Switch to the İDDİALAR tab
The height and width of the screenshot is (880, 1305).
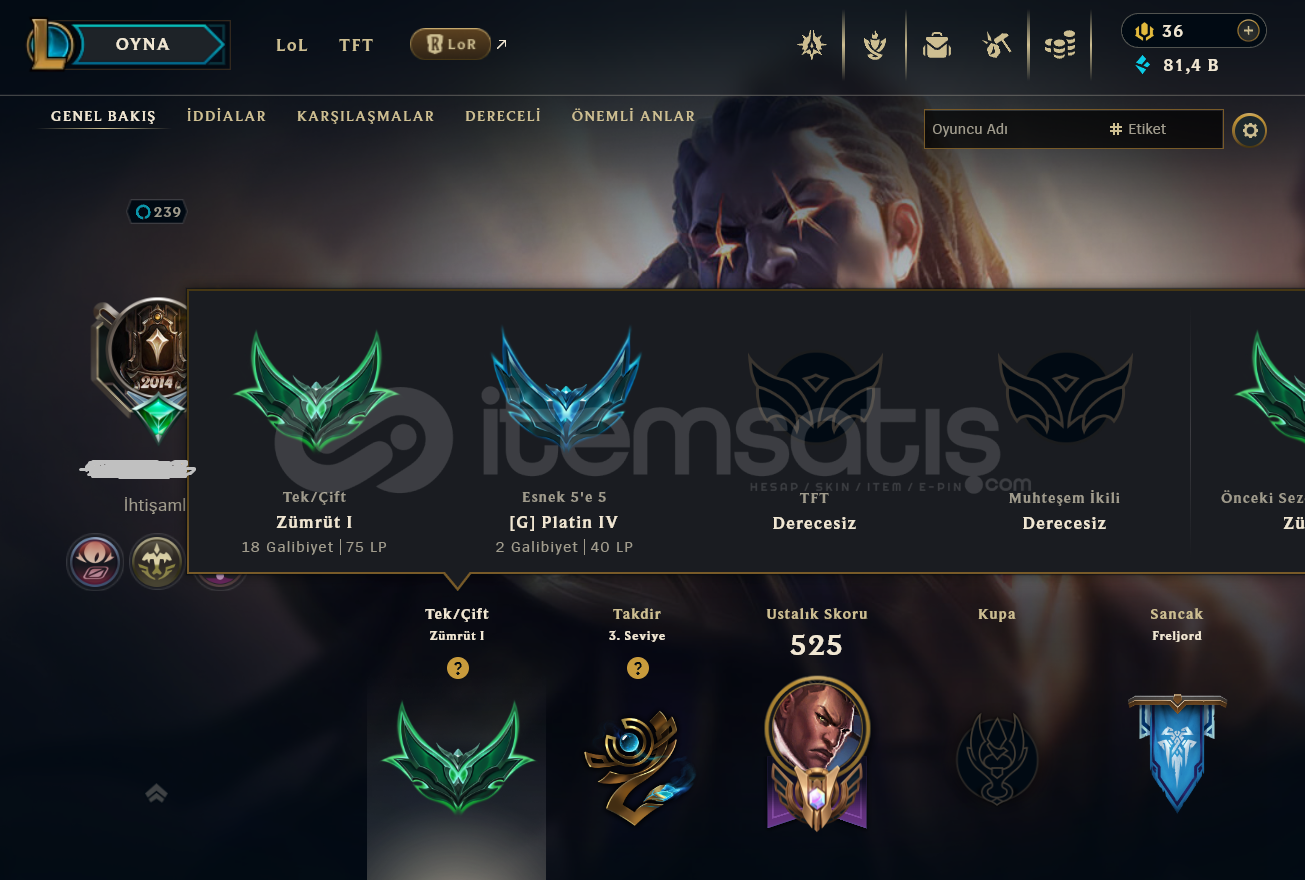[x=227, y=116]
